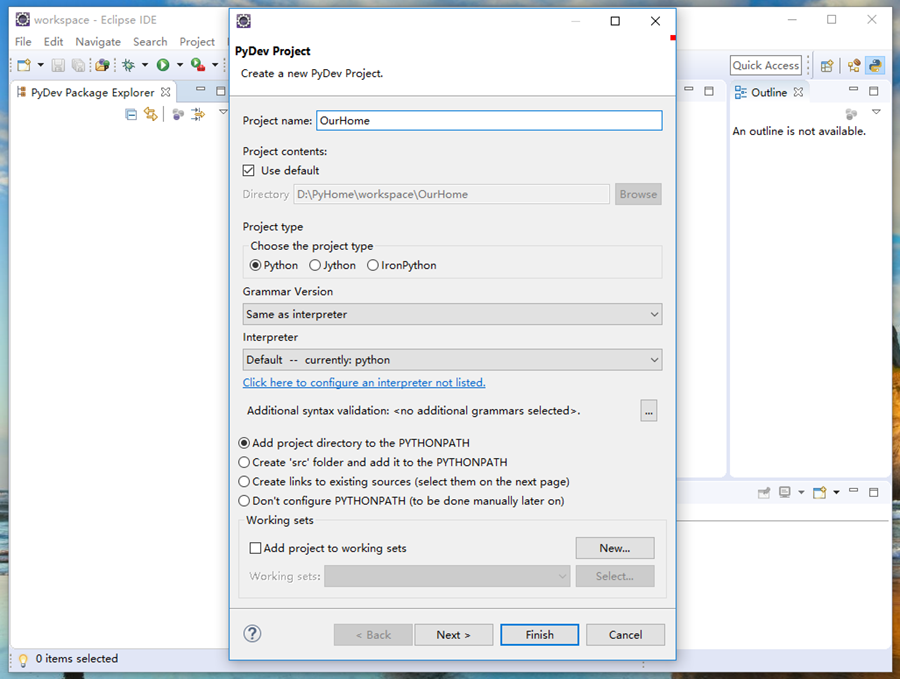Open the File menu
This screenshot has height=679, width=900.
click(23, 42)
